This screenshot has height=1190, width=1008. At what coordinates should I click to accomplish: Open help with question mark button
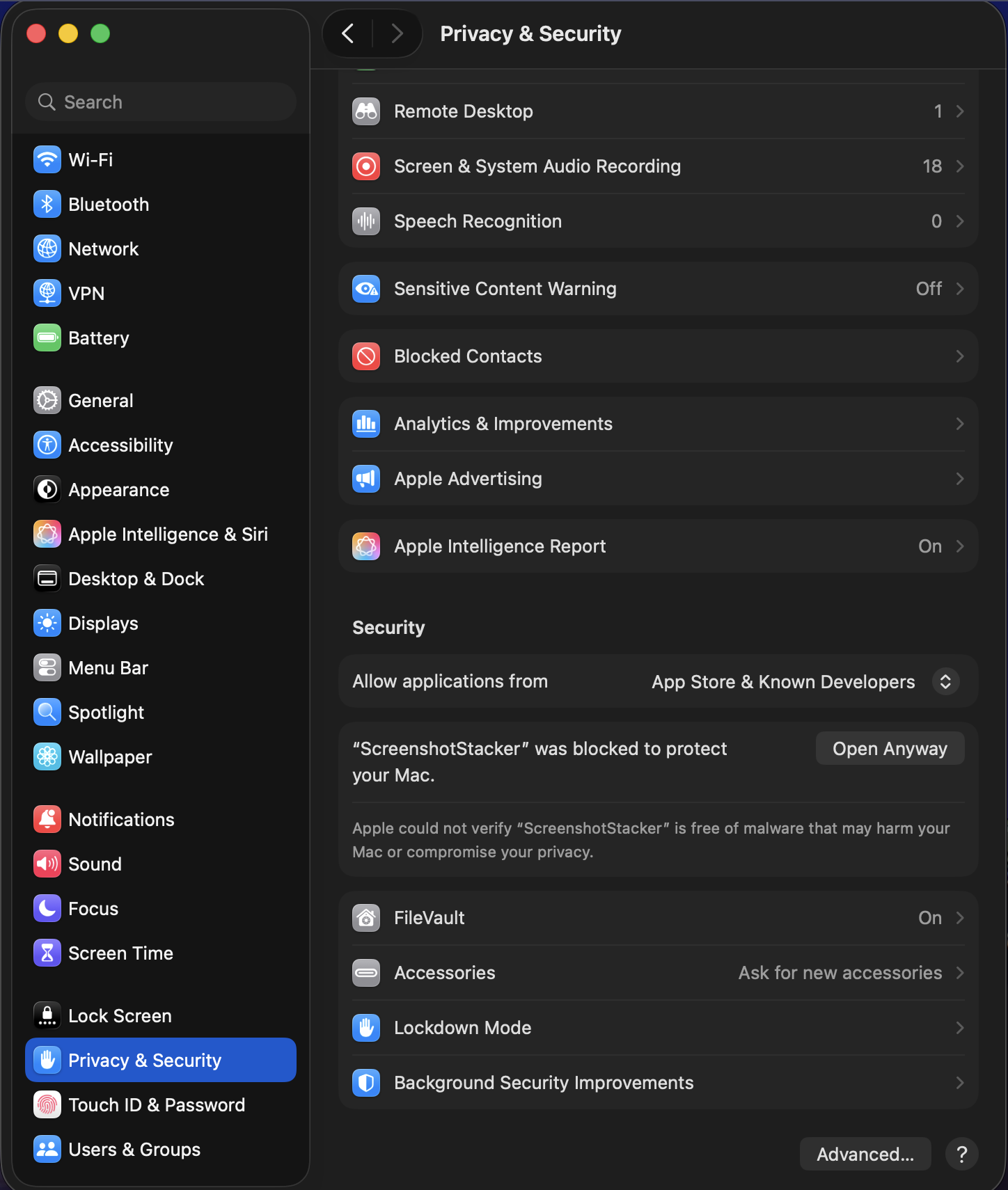[962, 1155]
